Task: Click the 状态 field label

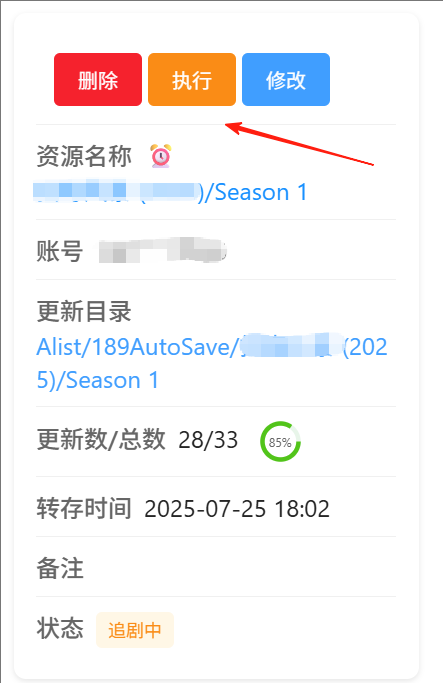Action: tap(60, 628)
